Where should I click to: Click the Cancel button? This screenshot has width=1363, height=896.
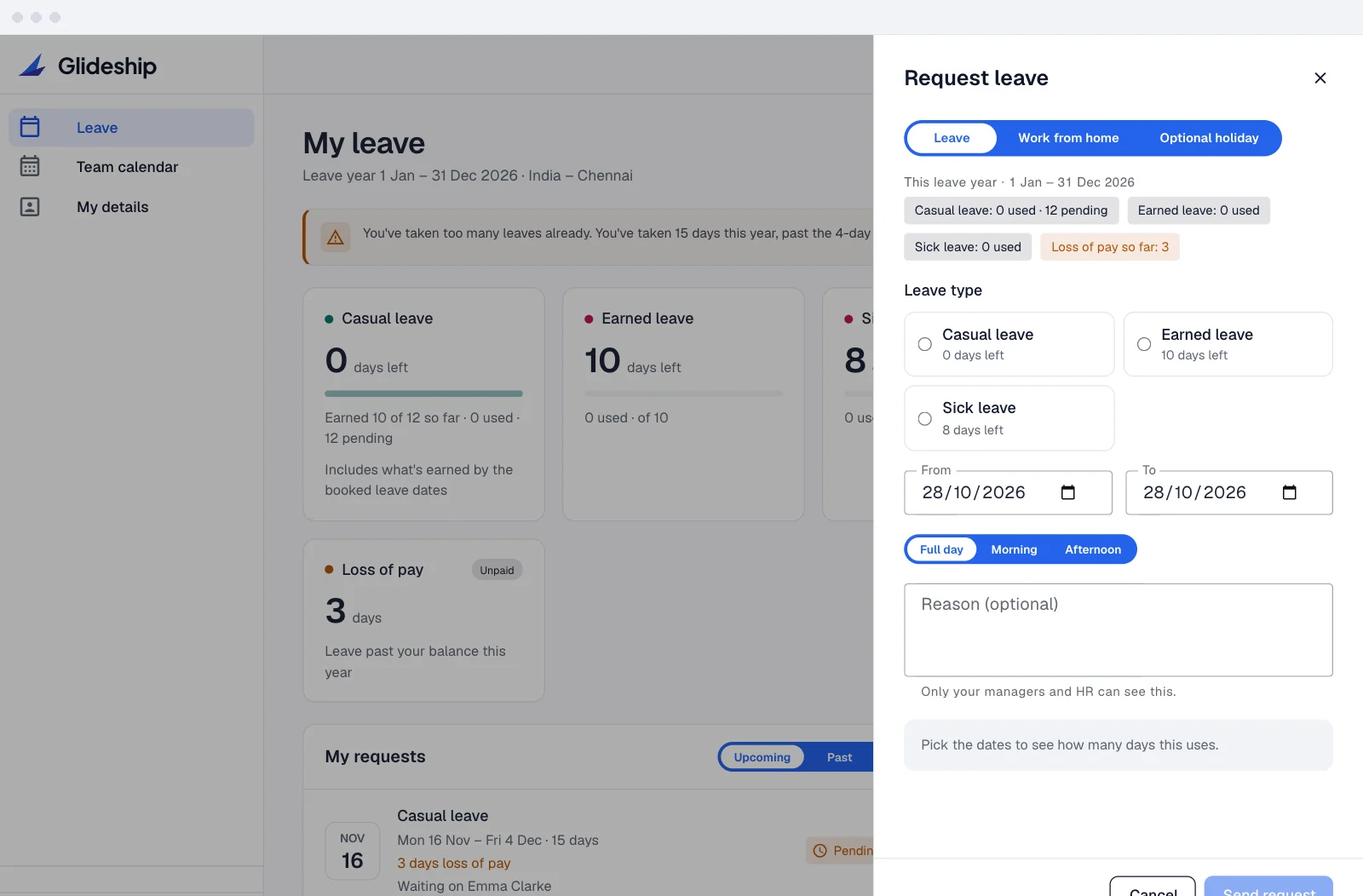pos(1153,887)
